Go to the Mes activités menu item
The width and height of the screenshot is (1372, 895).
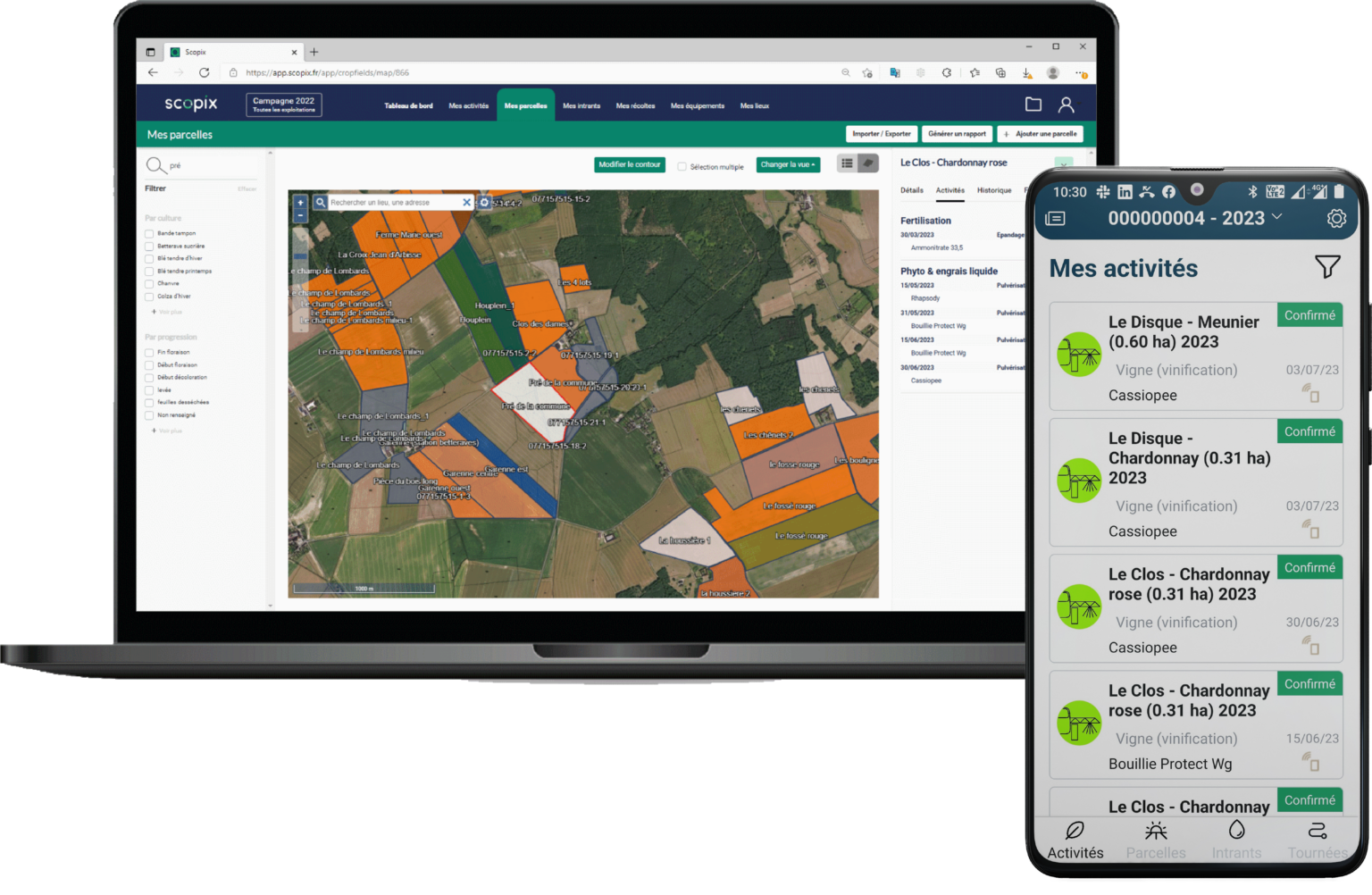coord(468,105)
